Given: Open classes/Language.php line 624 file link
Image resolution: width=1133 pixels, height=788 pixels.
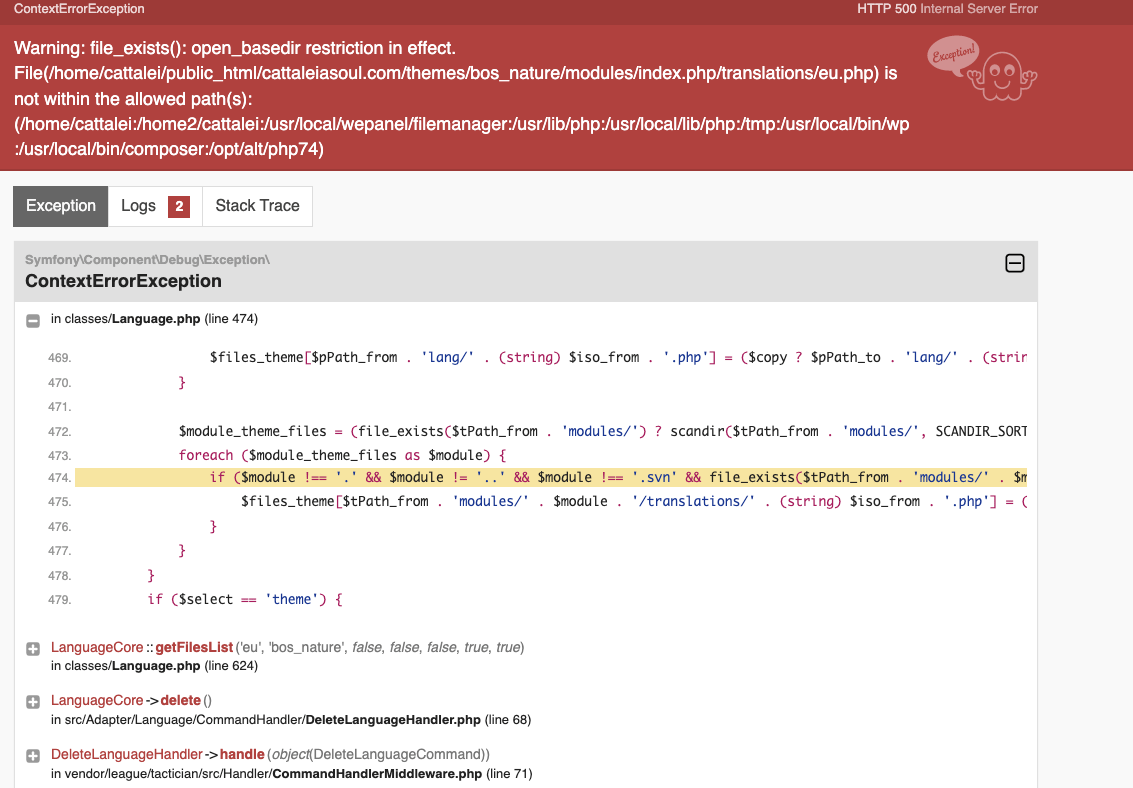Looking at the screenshot, I should (x=155, y=665).
